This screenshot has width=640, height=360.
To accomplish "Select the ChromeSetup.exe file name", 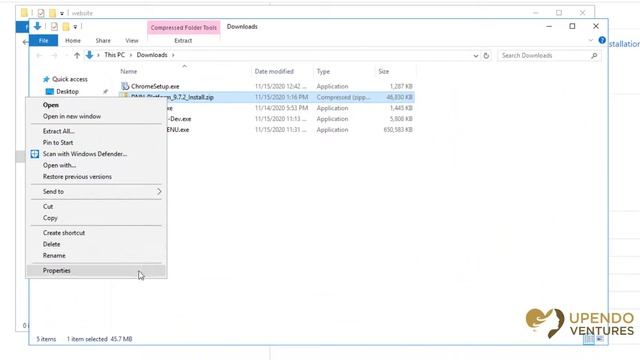I will coord(155,87).
